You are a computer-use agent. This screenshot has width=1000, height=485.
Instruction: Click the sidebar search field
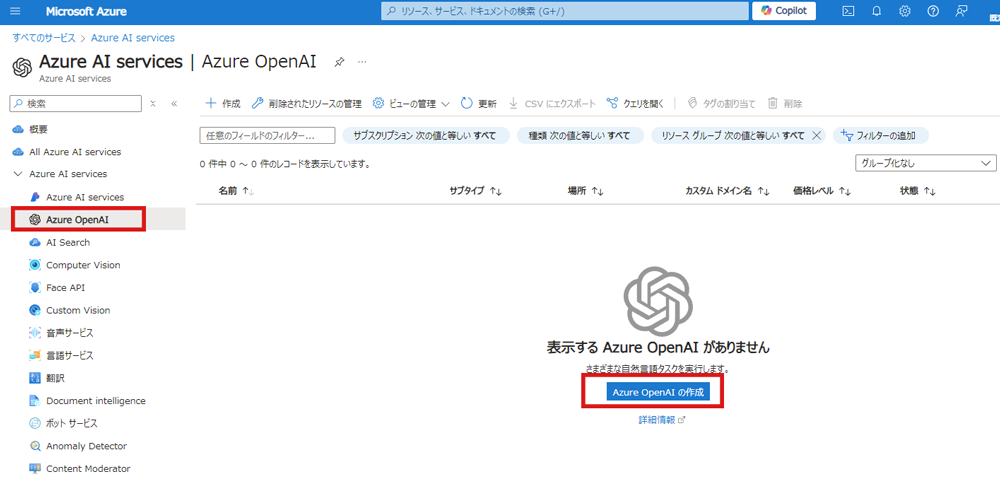75,103
